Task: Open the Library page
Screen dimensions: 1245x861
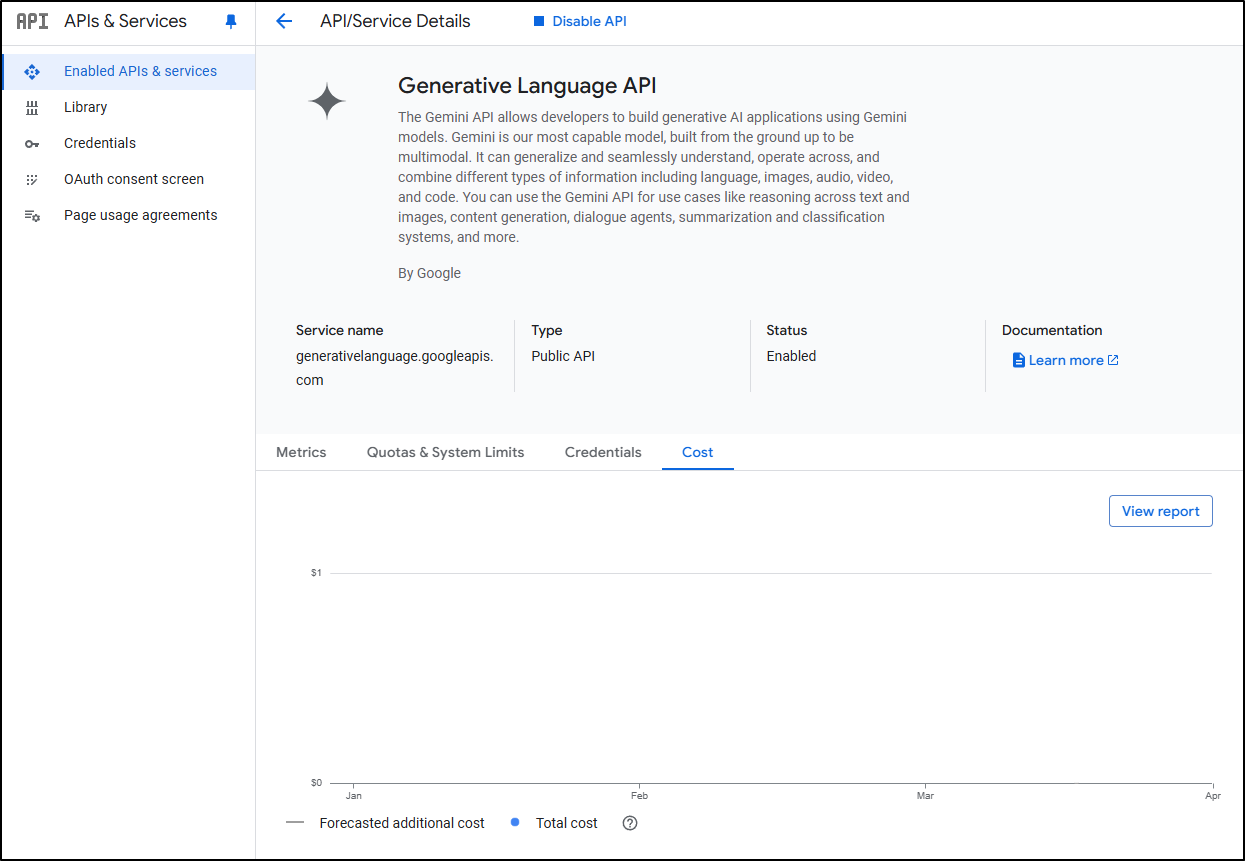Action: (129, 107)
